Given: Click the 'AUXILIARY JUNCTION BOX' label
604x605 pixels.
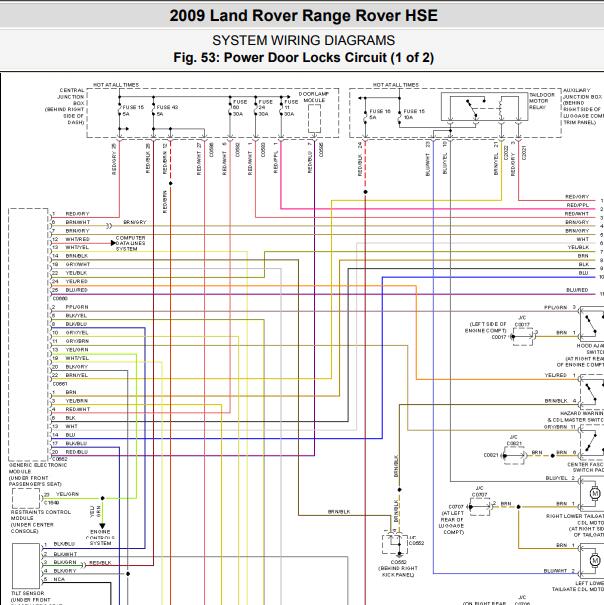Looking at the screenshot, I should [582, 93].
